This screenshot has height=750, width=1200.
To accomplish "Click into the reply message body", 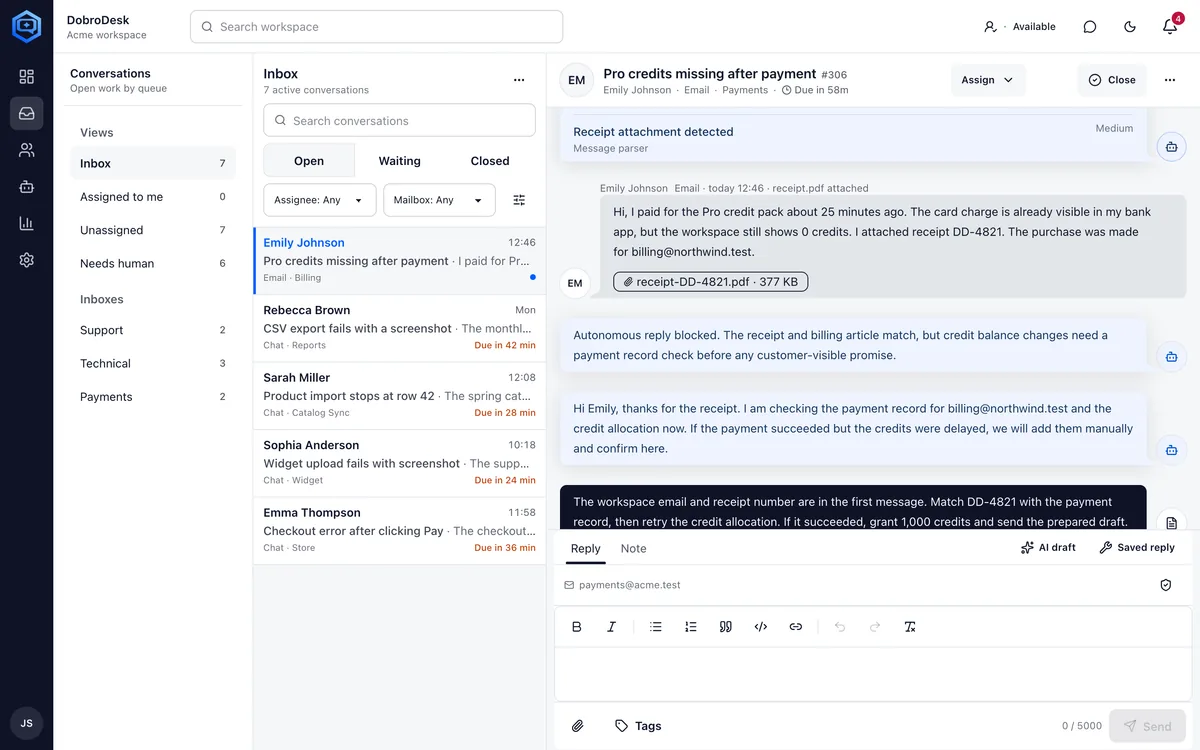I will tap(873, 674).
